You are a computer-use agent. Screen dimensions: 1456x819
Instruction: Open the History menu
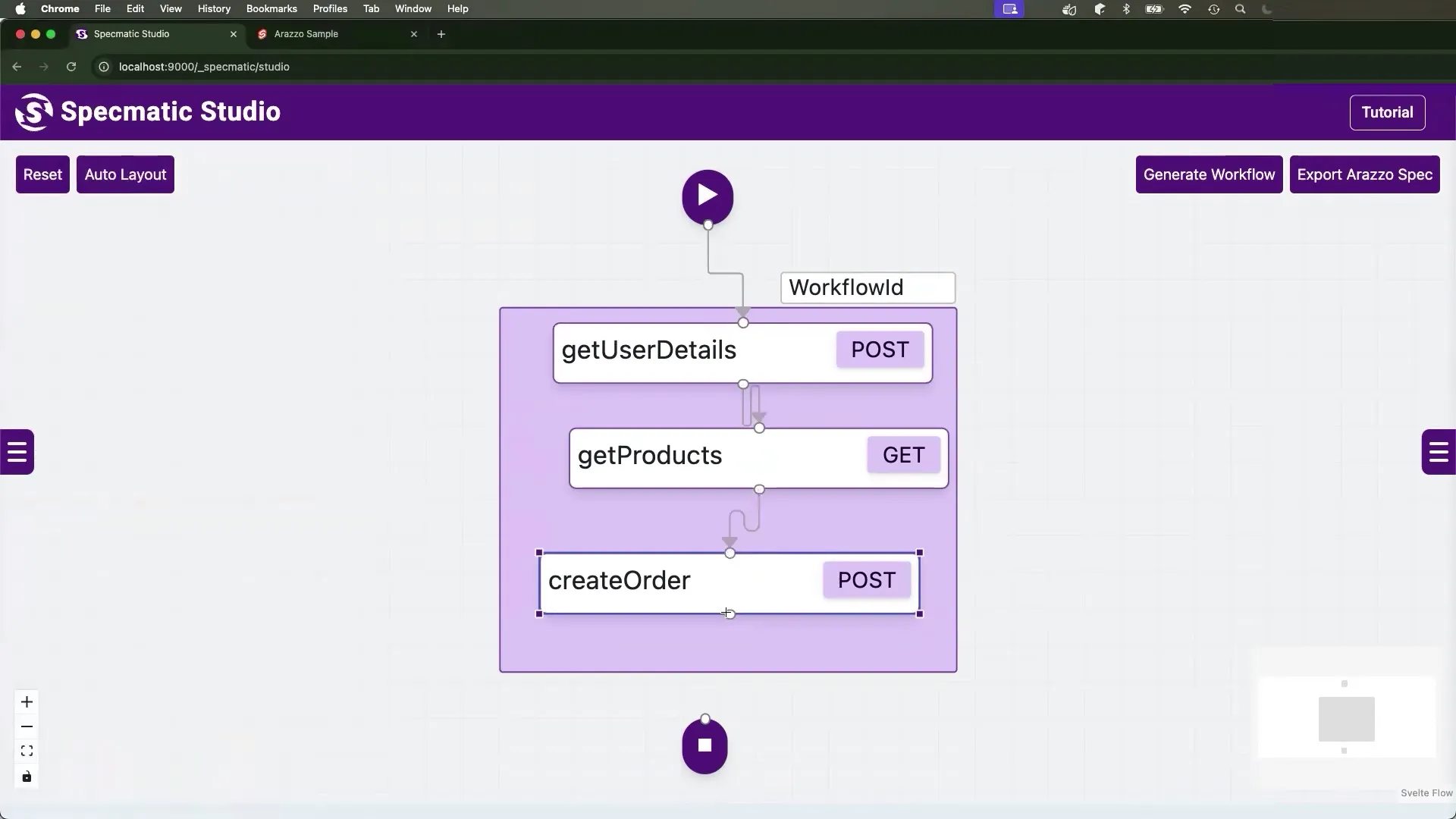click(214, 9)
